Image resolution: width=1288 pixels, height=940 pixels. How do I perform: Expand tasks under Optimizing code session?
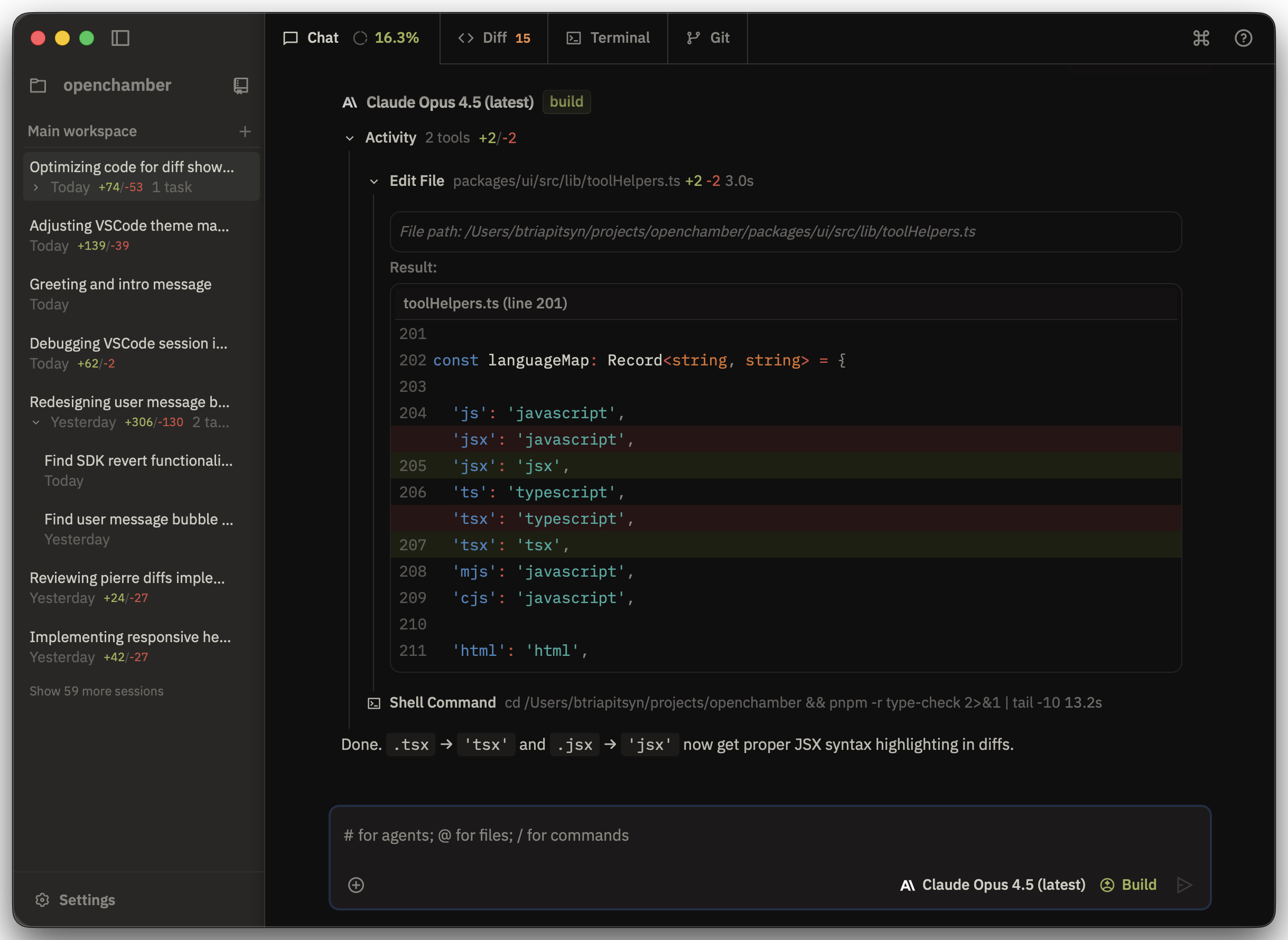click(36, 187)
